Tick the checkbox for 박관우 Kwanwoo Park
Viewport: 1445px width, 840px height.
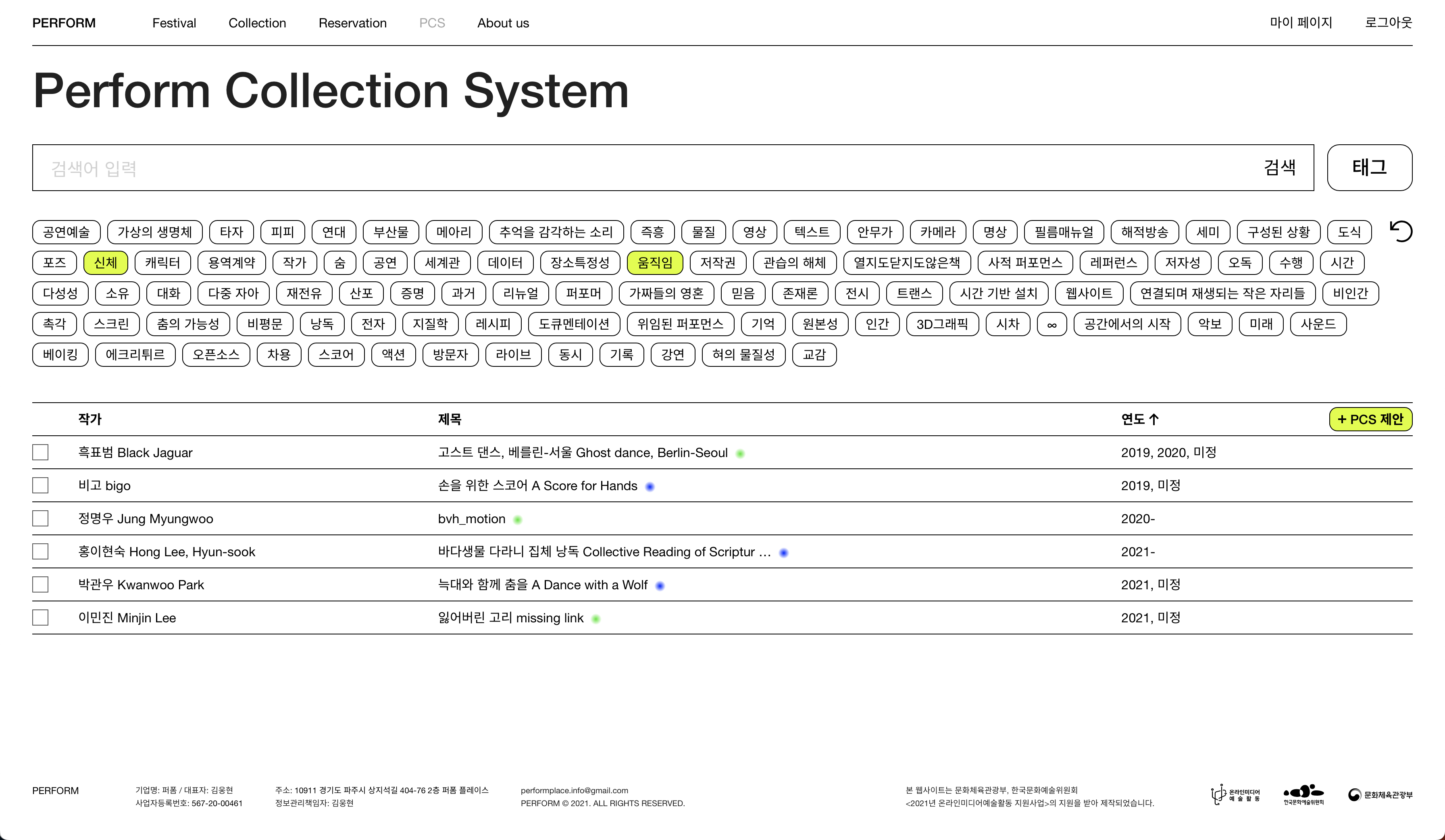[x=40, y=585]
